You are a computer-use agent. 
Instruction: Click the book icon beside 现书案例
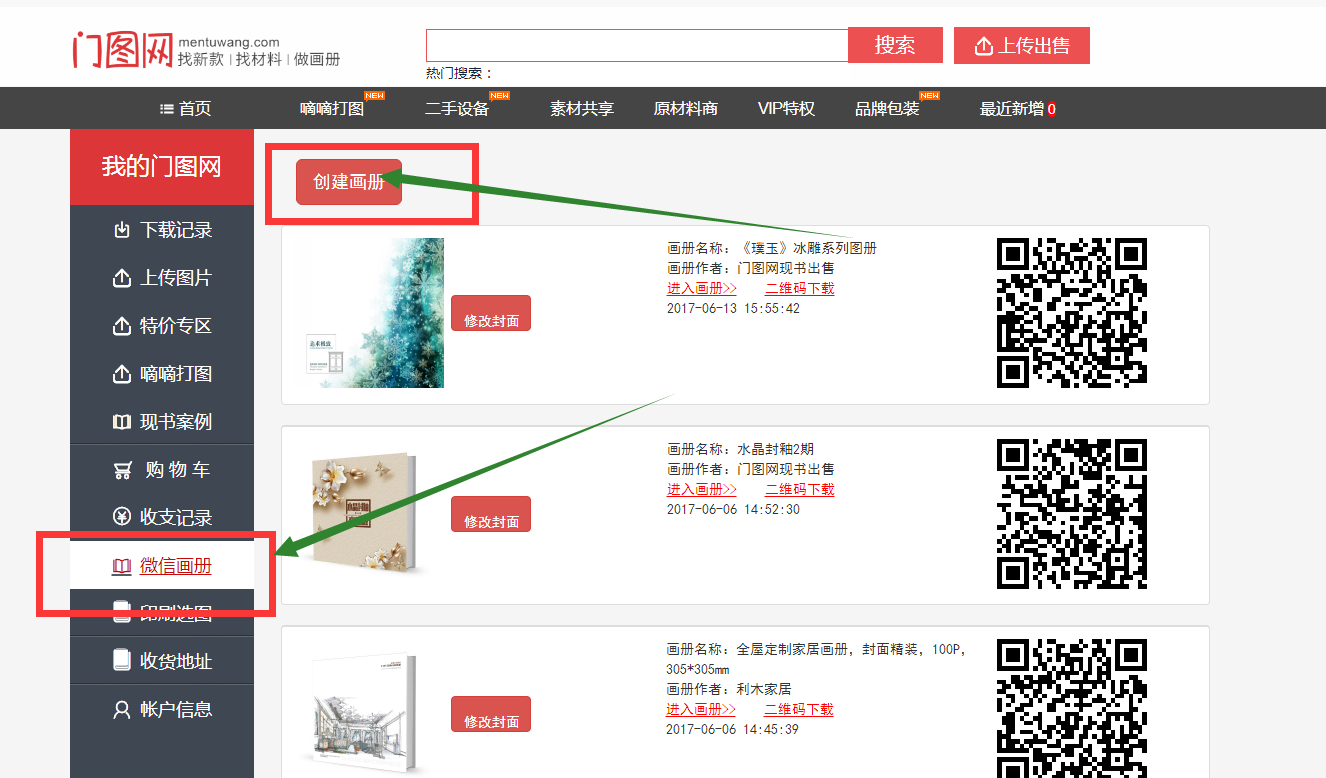122,422
